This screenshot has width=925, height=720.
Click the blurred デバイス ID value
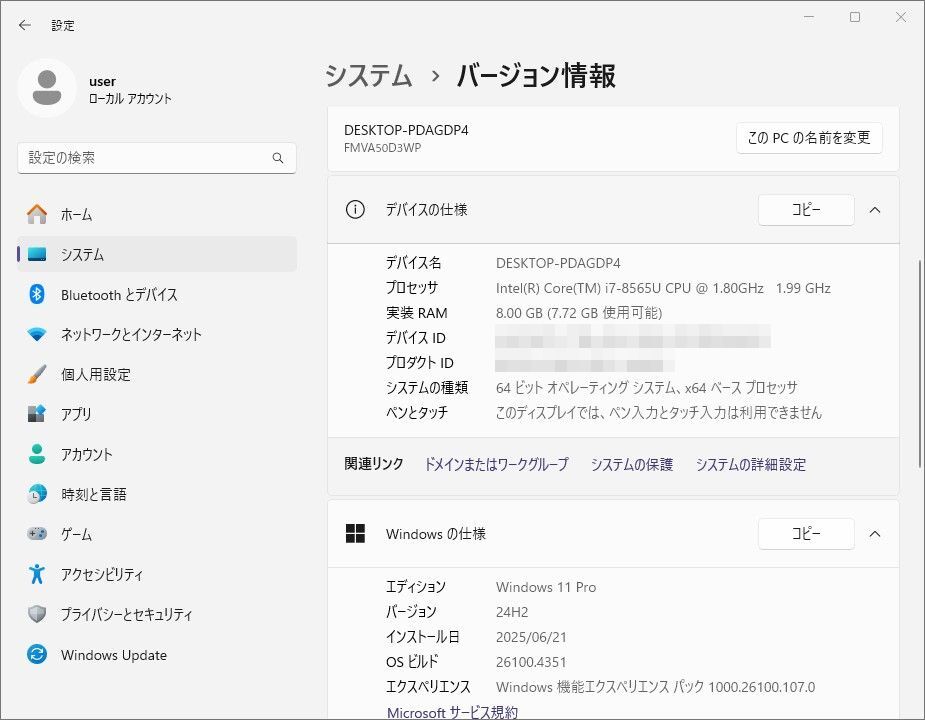632,338
